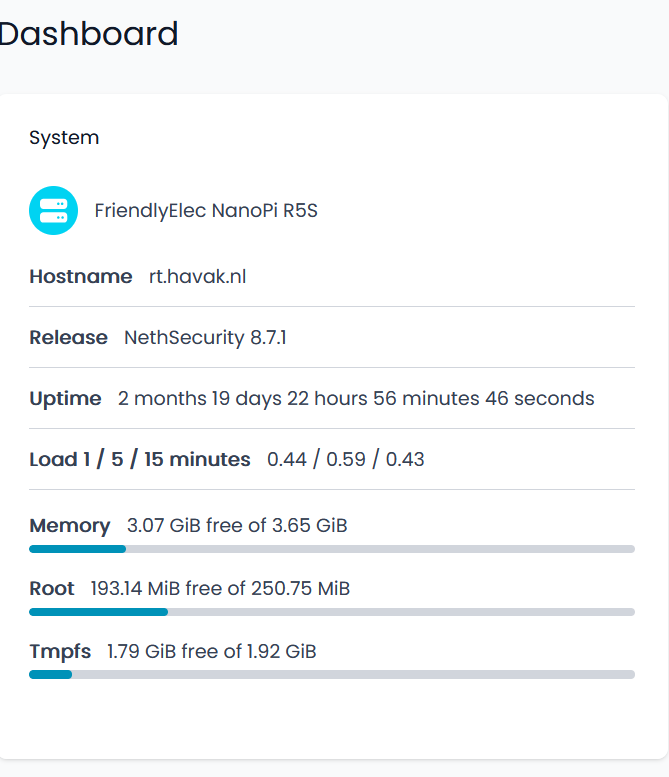Select the System card title

[x=64, y=138]
